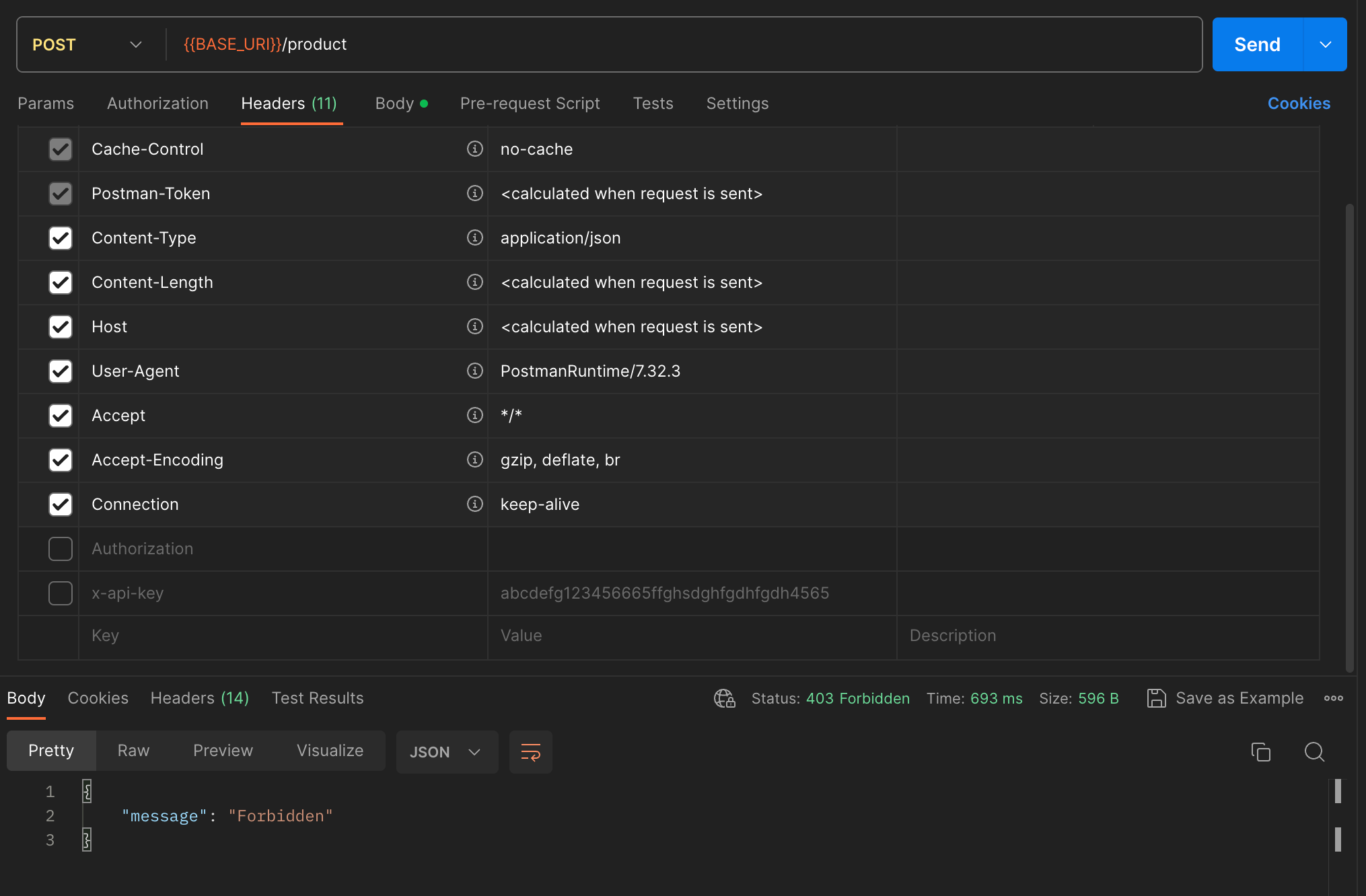The height and width of the screenshot is (896, 1366).
Task: Click the network globe lock icon
Action: [x=724, y=698]
